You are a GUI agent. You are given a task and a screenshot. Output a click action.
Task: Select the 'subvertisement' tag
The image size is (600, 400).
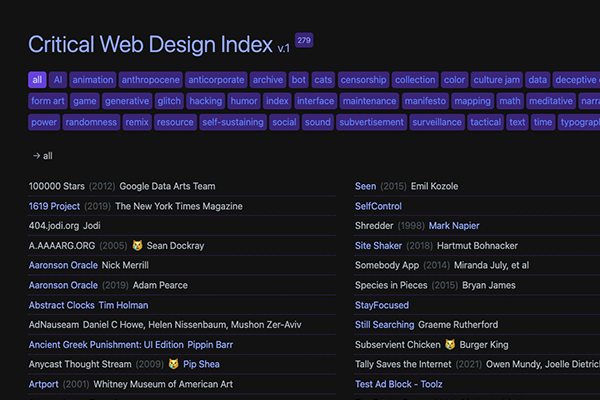pyautogui.click(x=370, y=122)
